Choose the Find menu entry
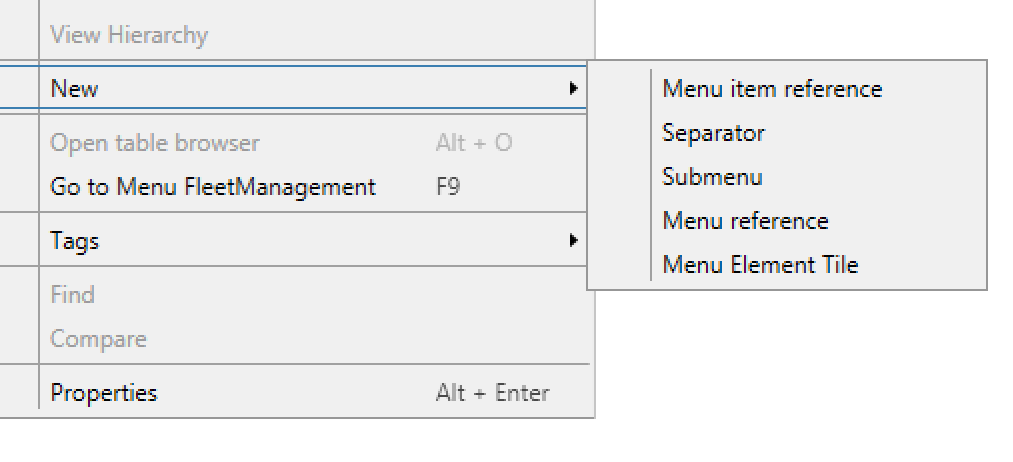Image resolution: width=1013 pixels, height=462 pixels. (72, 295)
